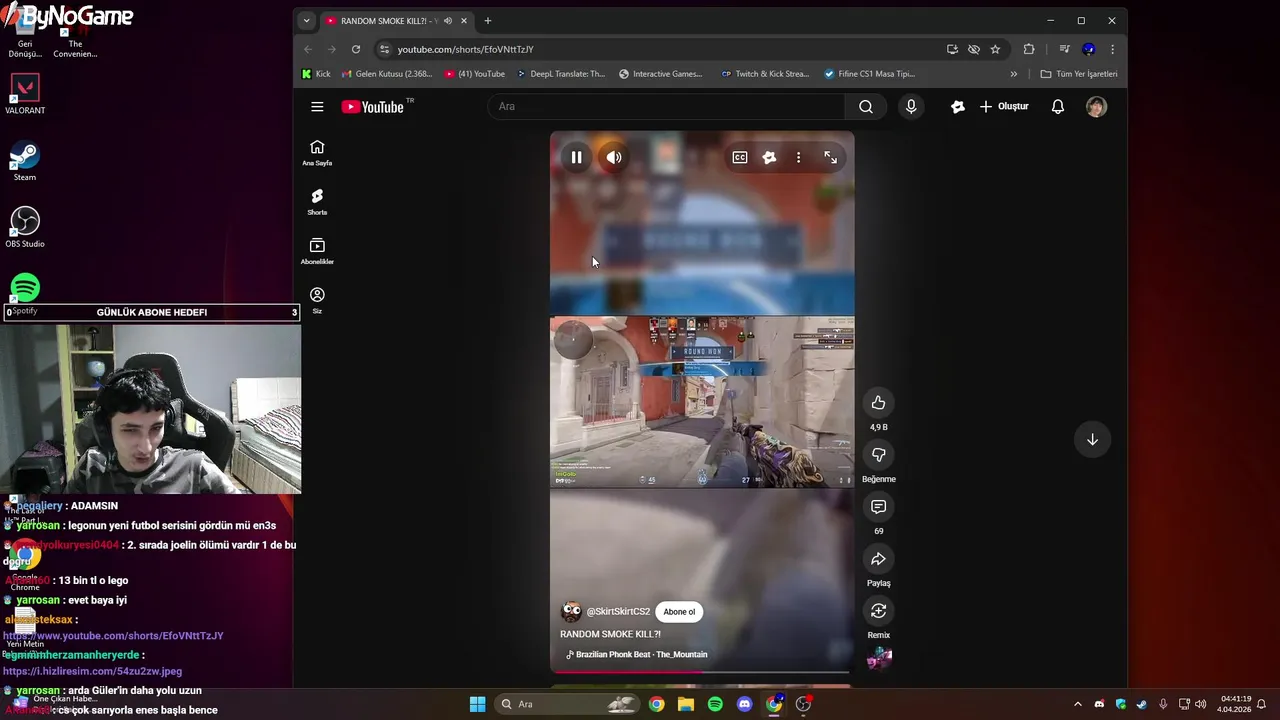Image resolution: width=1280 pixels, height=720 pixels.
Task: Click the crossed-eye icon in address bar
Action: pyautogui.click(x=974, y=49)
